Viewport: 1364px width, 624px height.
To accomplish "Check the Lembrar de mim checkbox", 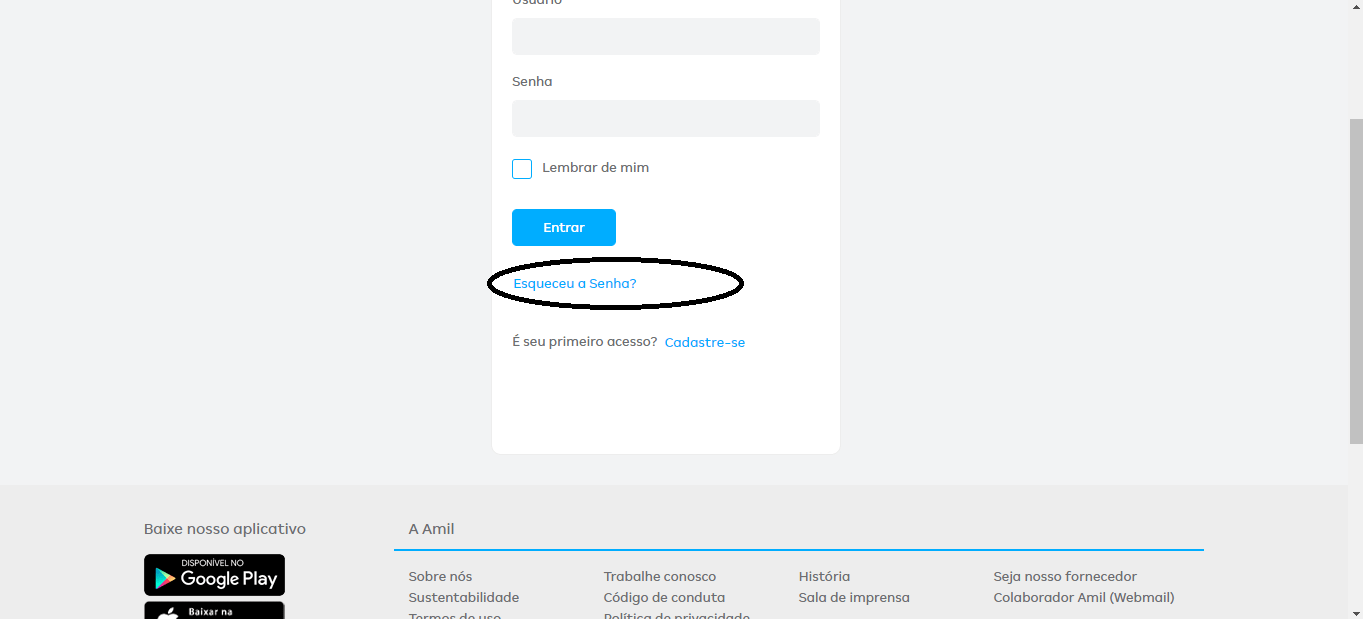I will (522, 169).
